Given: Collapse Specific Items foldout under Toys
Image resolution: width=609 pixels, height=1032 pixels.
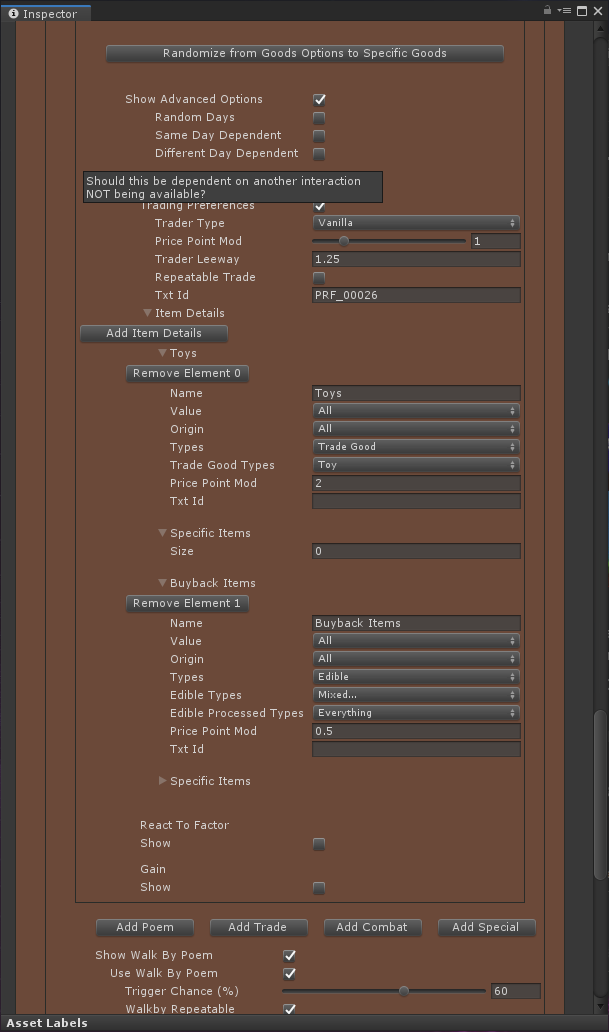Looking at the screenshot, I should [163, 533].
